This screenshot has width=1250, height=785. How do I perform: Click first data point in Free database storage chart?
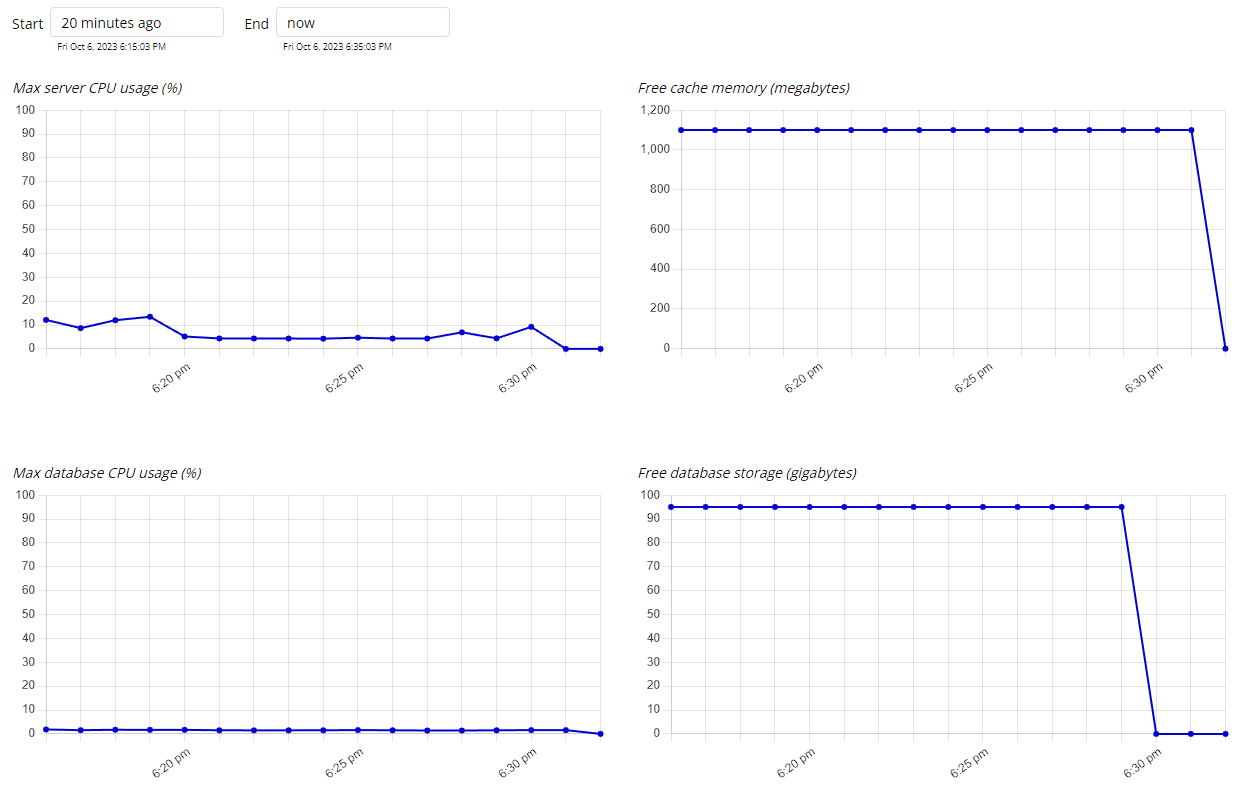point(671,507)
